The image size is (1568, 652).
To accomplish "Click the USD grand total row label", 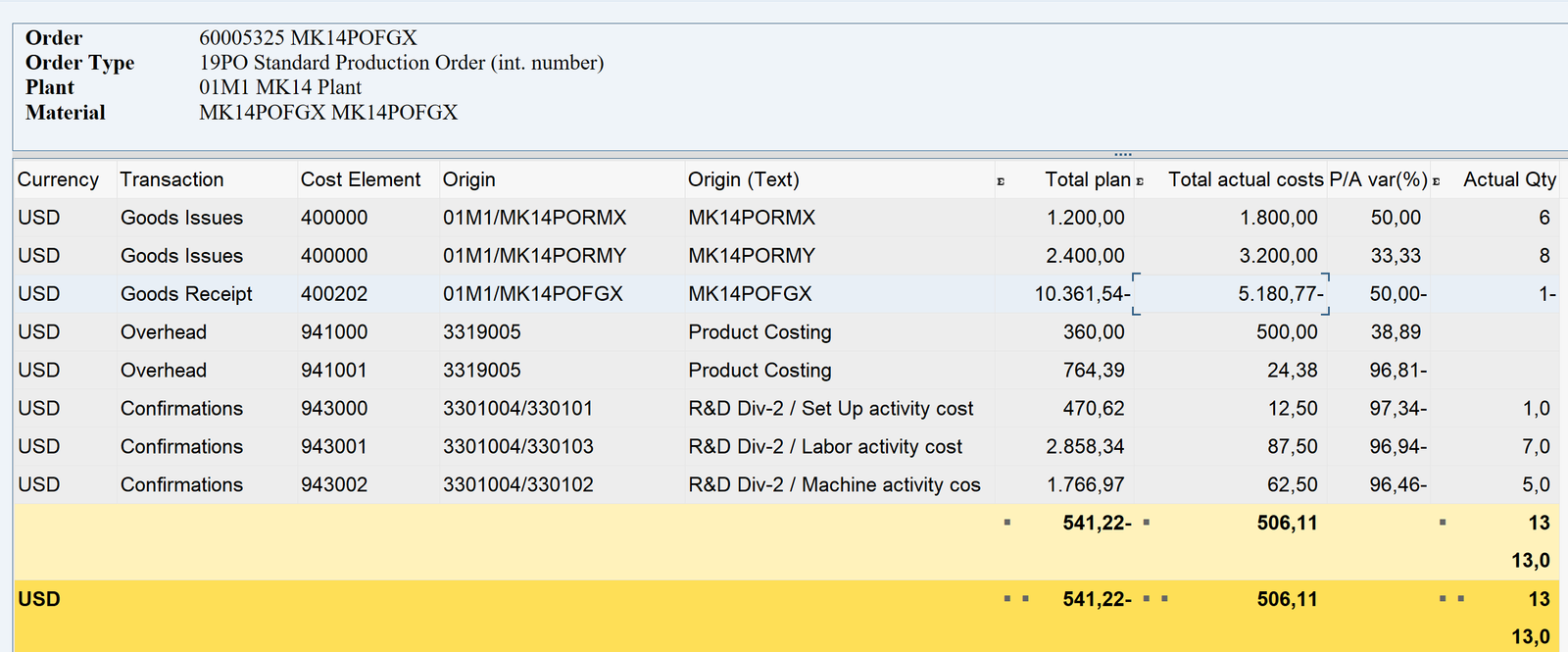I will (39, 599).
